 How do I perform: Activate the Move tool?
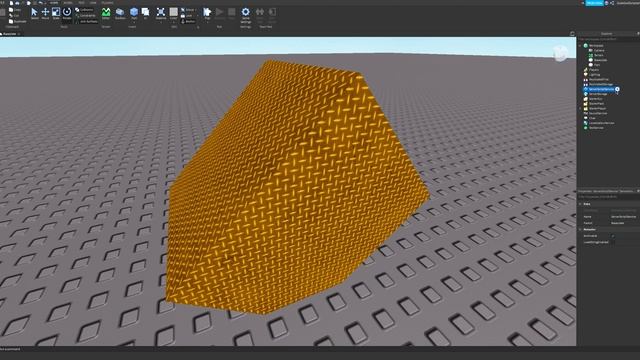(x=45, y=13)
